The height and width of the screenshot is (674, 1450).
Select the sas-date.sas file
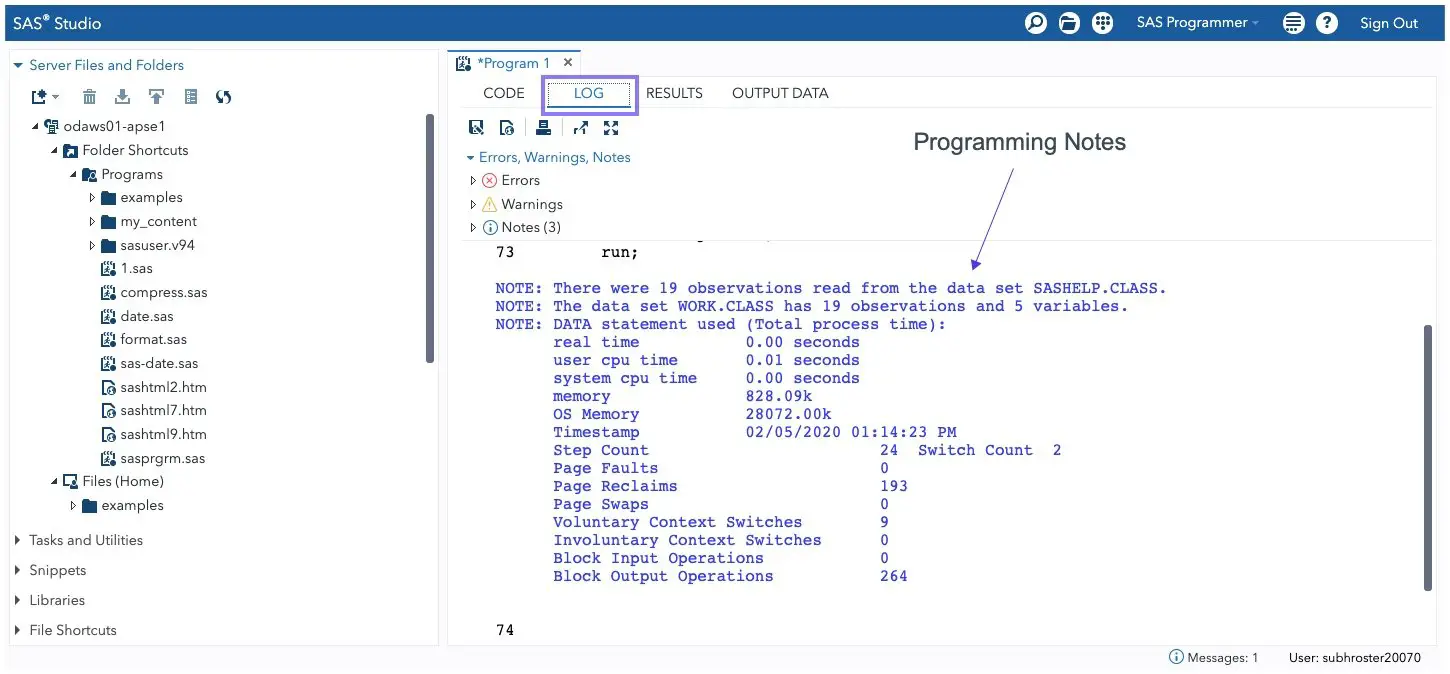[x=150, y=364]
